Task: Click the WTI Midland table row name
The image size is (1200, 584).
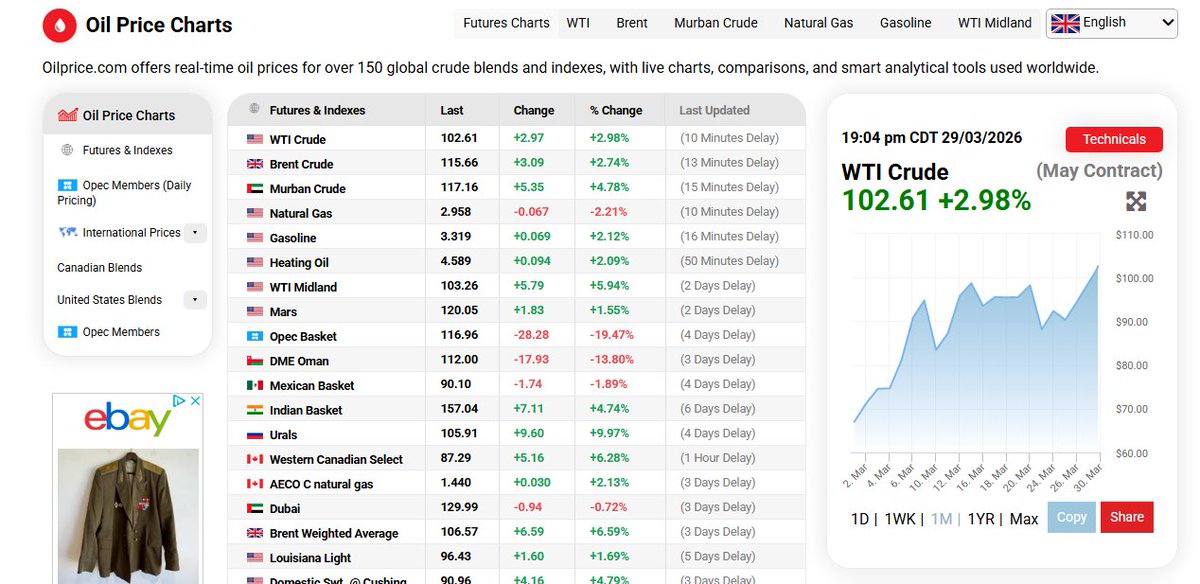Action: pyautogui.click(x=303, y=287)
